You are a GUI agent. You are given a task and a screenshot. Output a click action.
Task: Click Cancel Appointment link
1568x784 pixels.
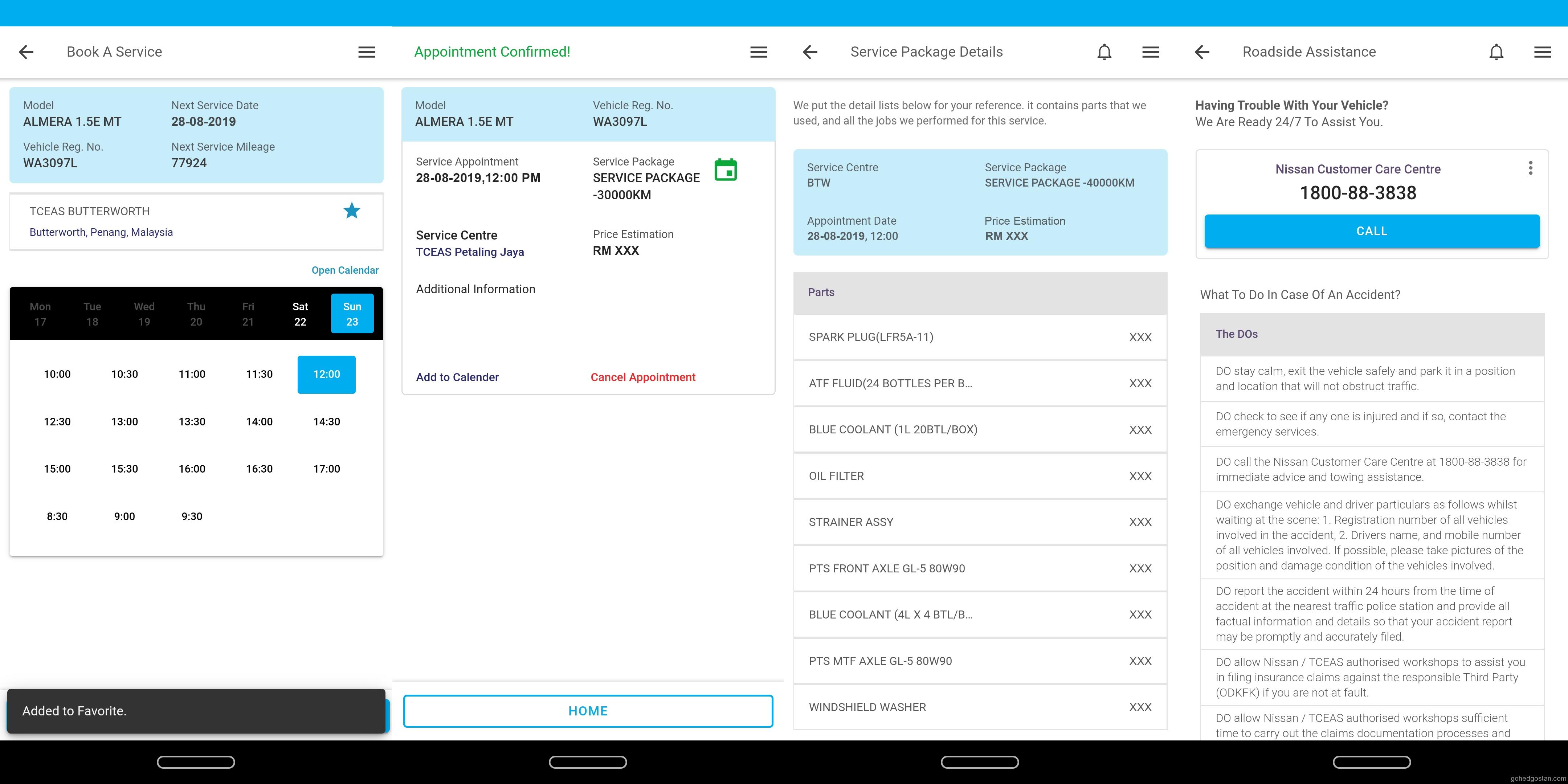coord(643,377)
